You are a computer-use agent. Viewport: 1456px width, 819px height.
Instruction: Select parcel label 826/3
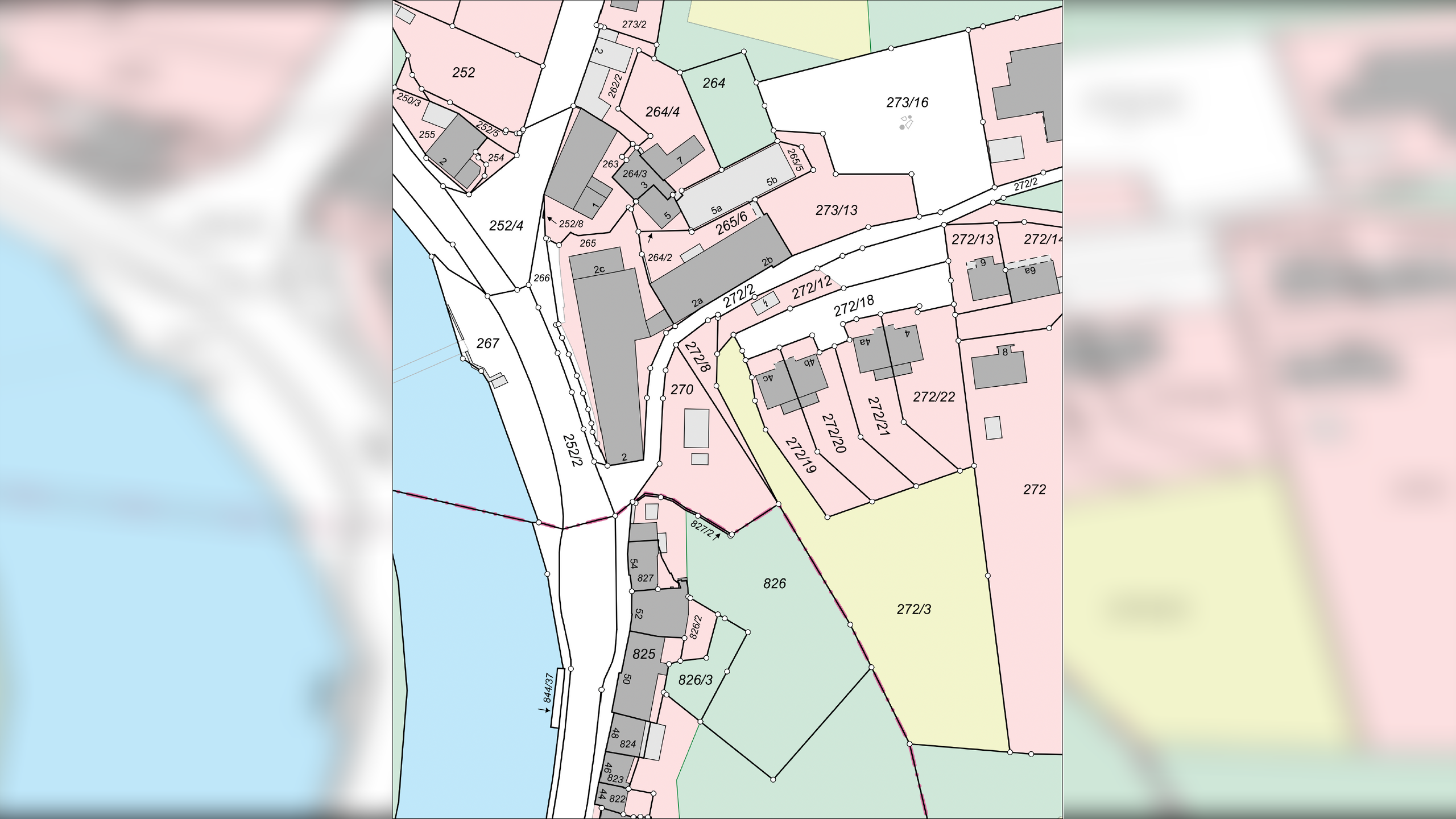tap(695, 680)
